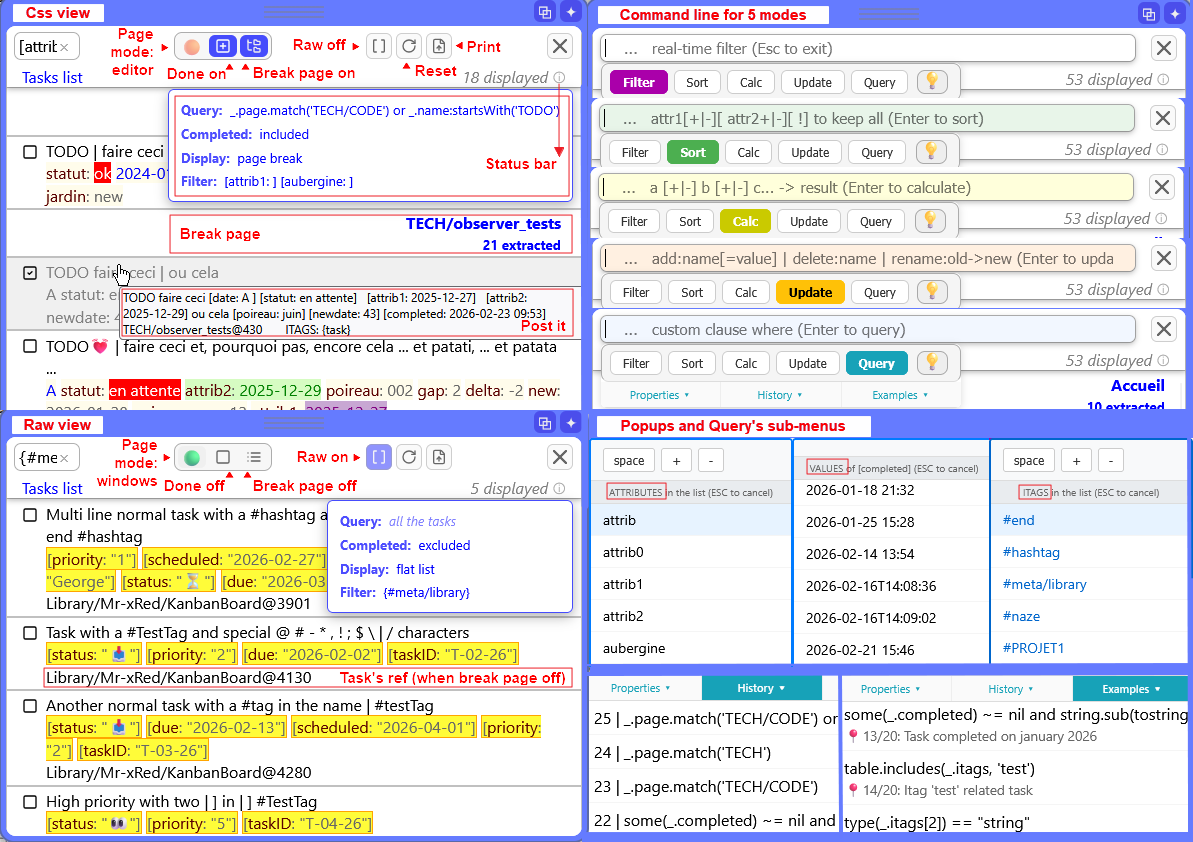This screenshot has width=1193, height=842.
Task: Expand the highlighted History dropdown
Action: (761, 688)
